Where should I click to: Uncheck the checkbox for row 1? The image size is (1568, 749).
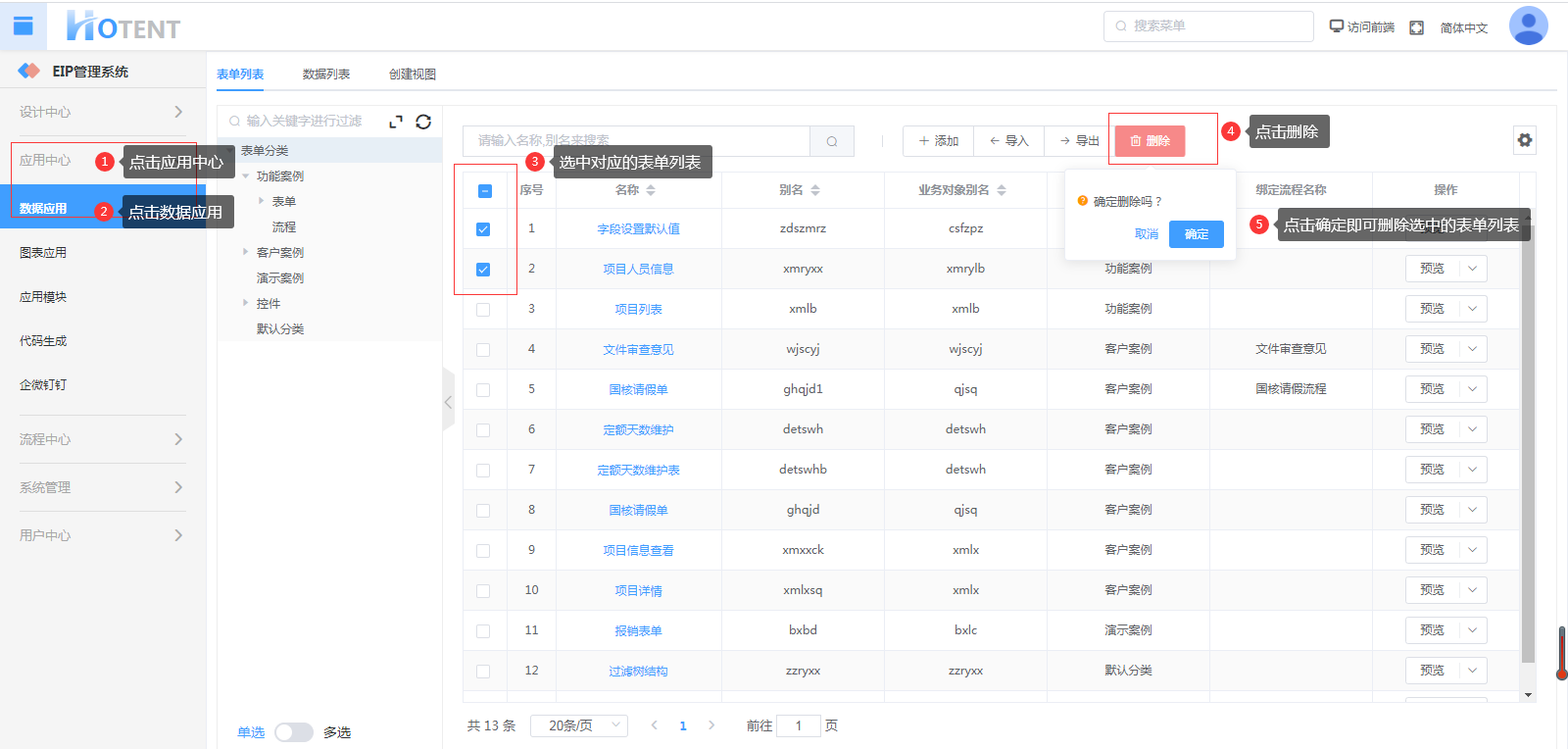(x=483, y=229)
